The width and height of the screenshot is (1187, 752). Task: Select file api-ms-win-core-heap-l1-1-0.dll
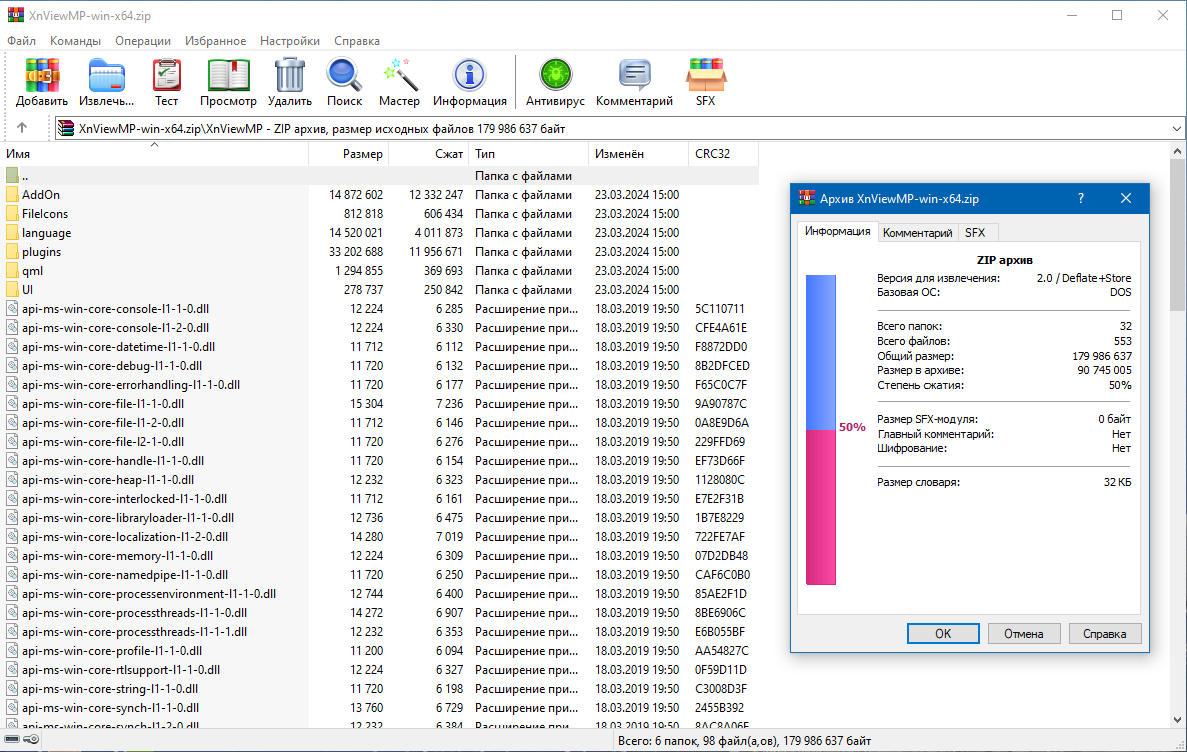[107, 479]
